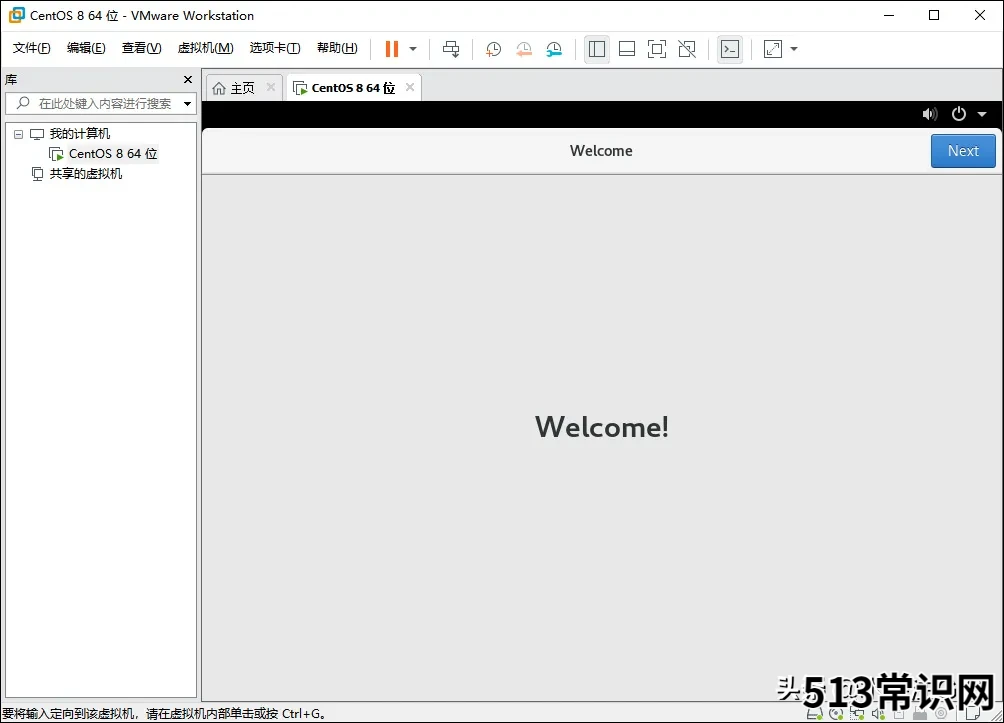The width and height of the screenshot is (1004, 723).
Task: Click the guest volume speaker icon
Action: click(930, 114)
